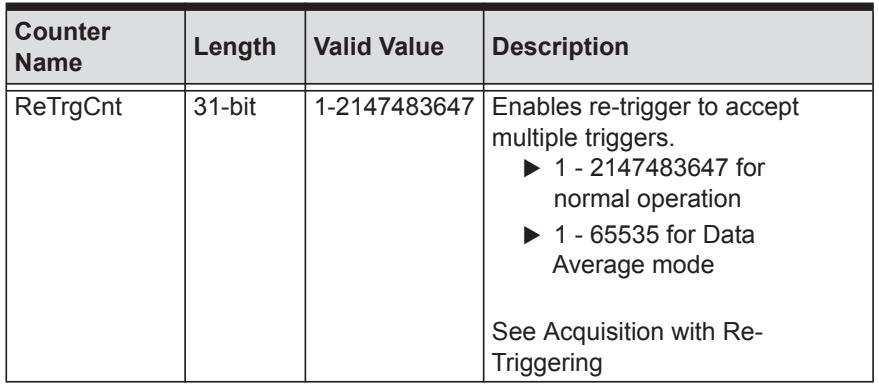Click the arrow bullet before normal operation range

[531, 170]
